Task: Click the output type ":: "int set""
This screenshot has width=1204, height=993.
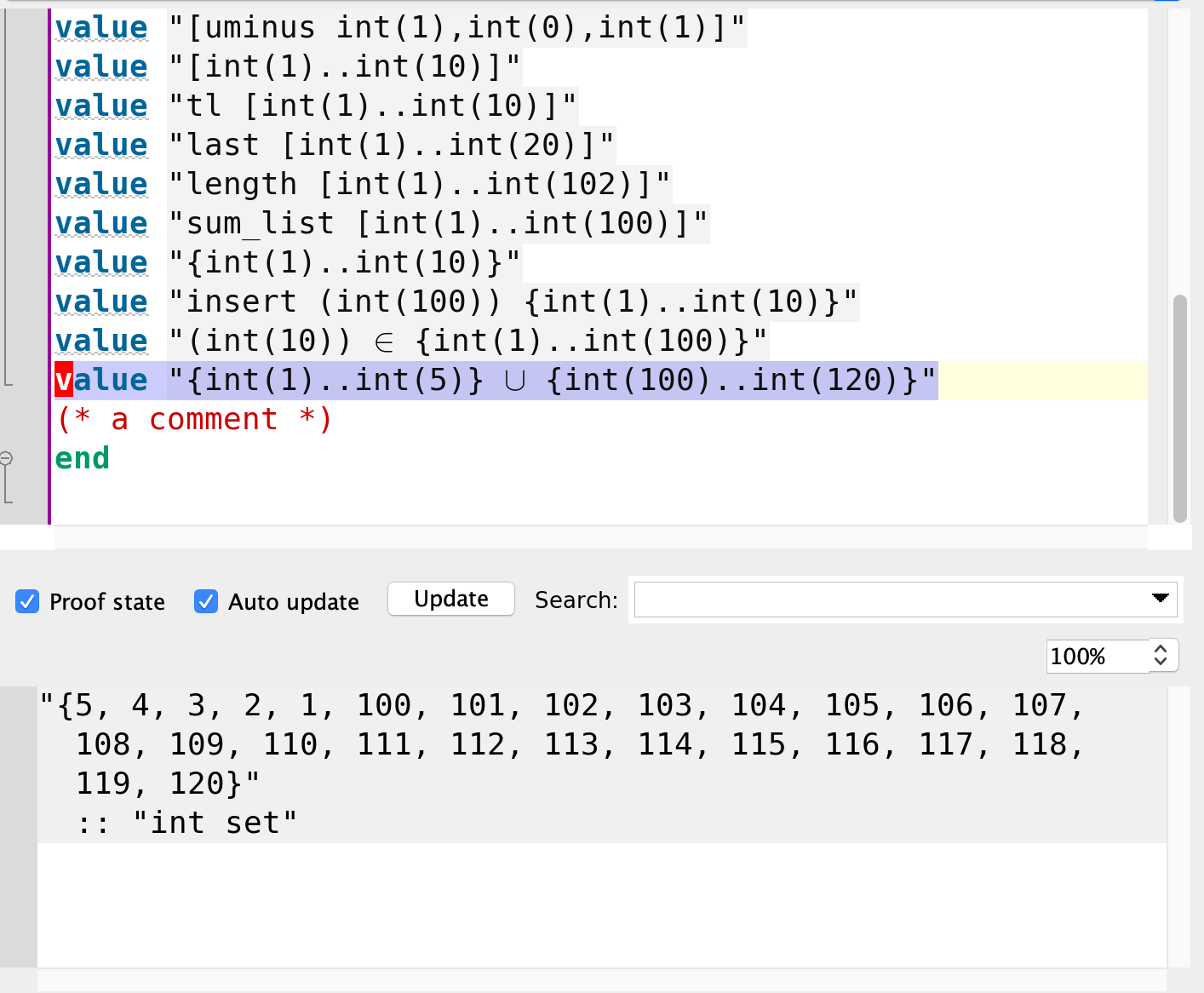Action: pos(186,824)
